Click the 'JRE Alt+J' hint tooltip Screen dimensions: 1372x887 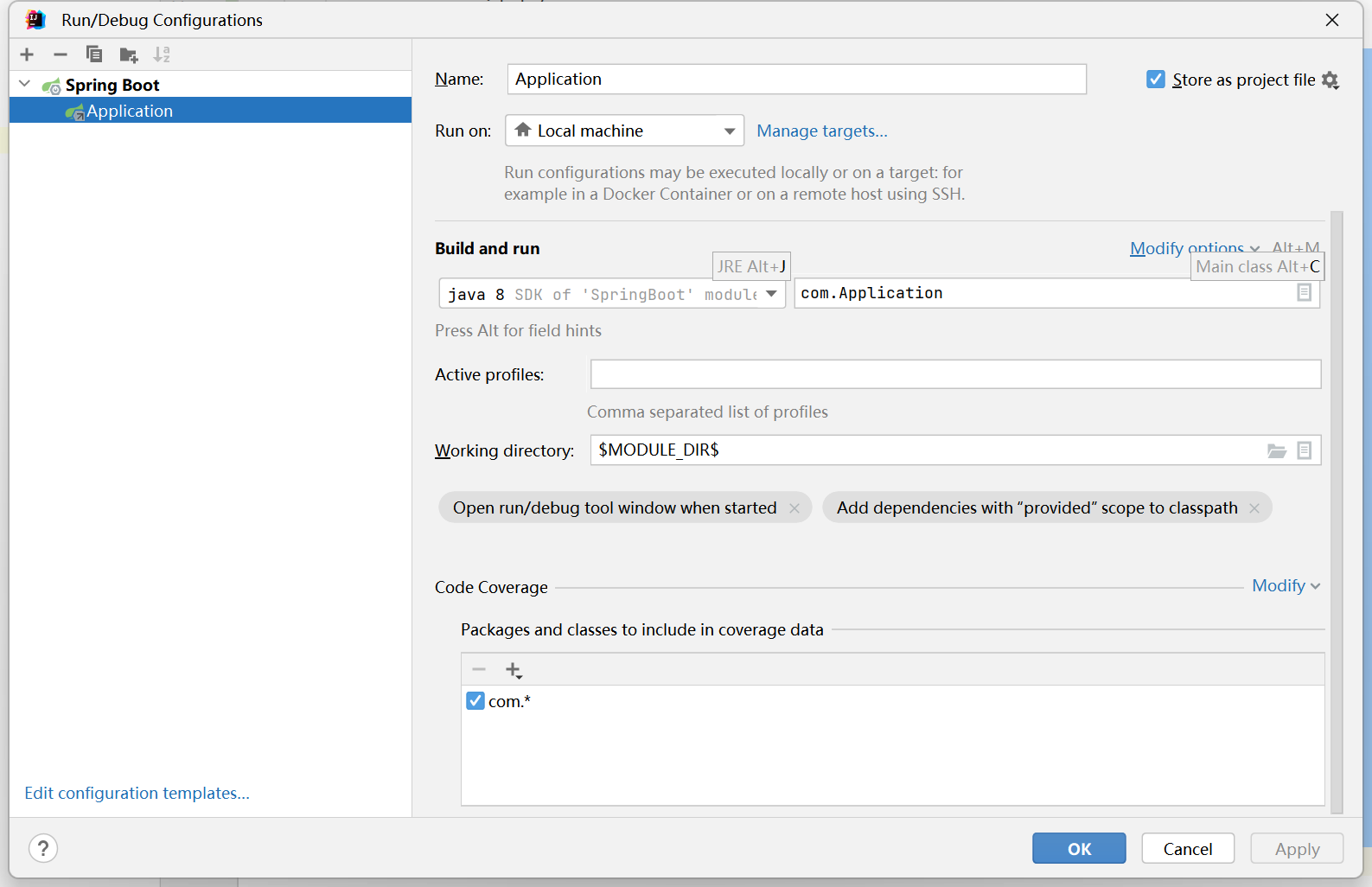pos(751,266)
